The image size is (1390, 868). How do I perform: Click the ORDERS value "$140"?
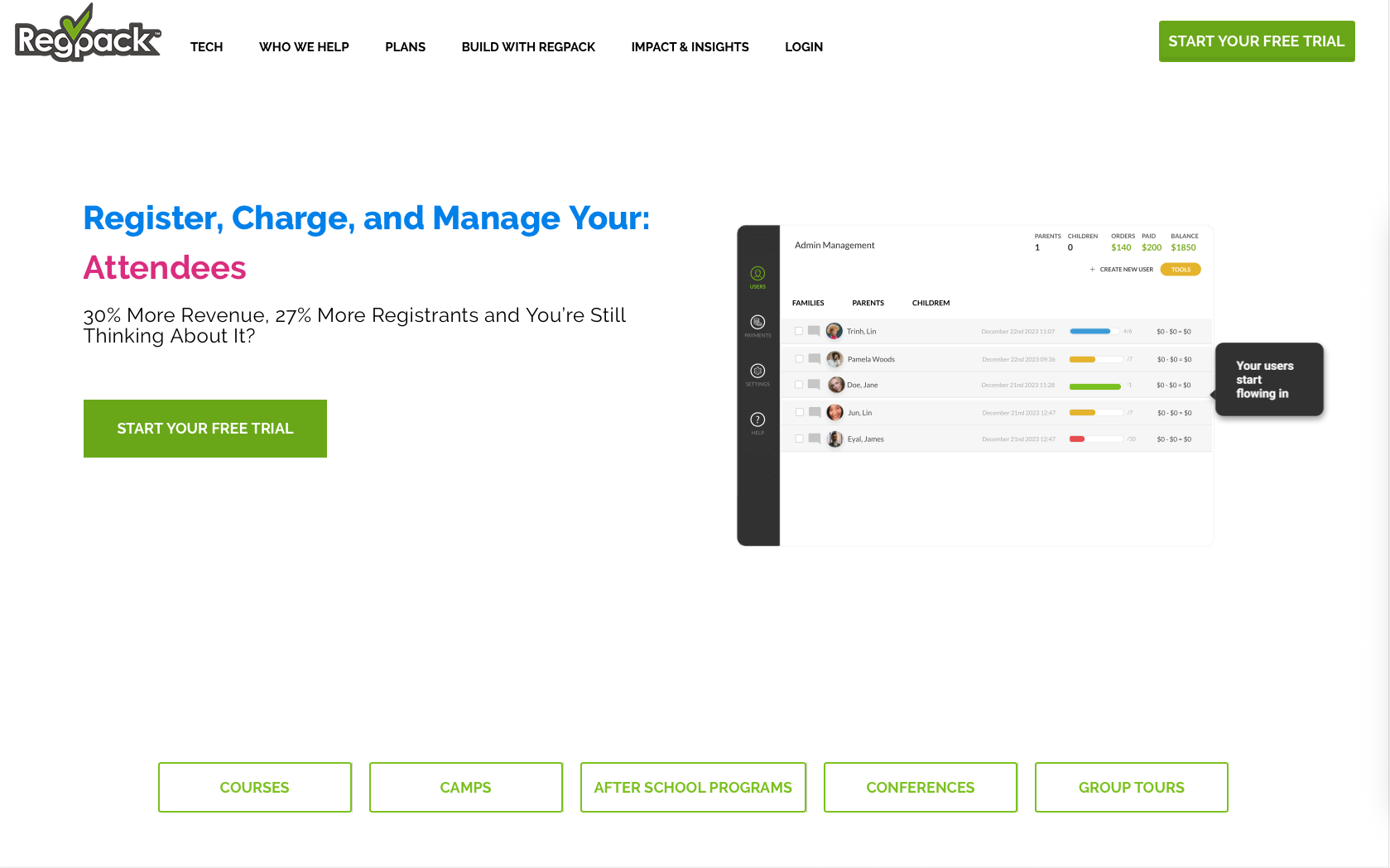pos(1121,247)
